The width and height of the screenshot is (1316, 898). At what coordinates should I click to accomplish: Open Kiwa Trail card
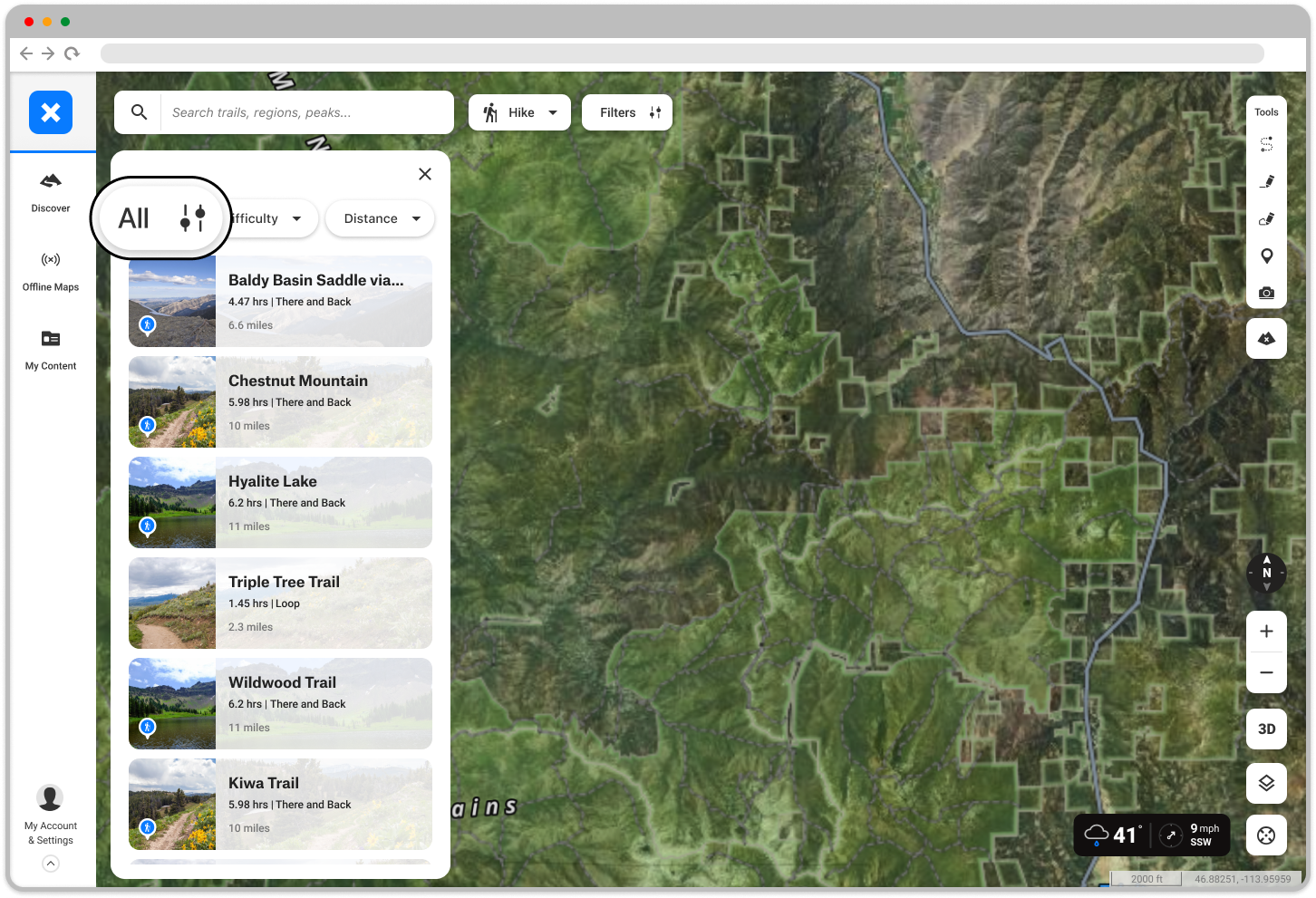coord(280,805)
